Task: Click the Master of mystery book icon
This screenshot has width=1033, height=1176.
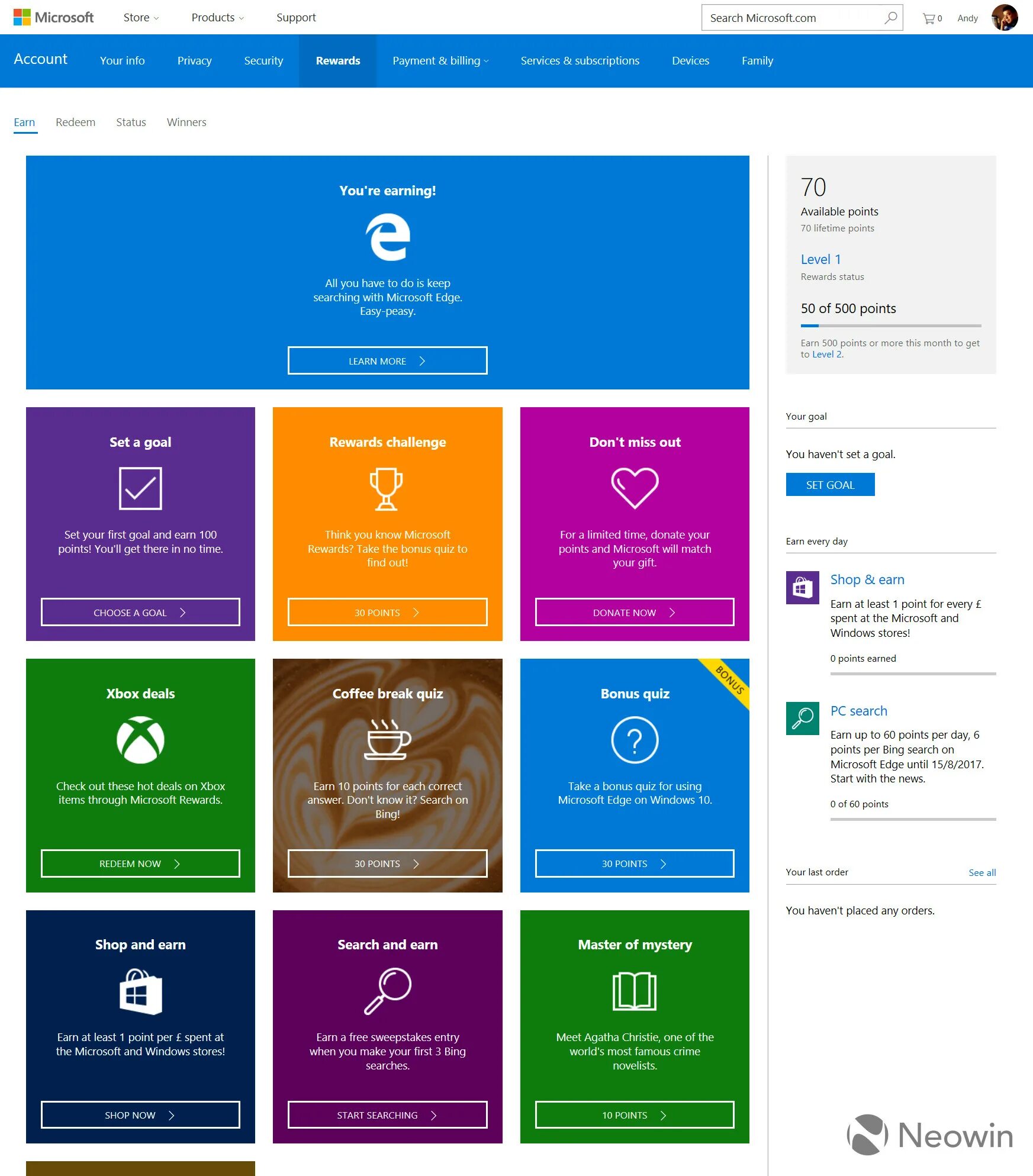Action: (x=635, y=991)
